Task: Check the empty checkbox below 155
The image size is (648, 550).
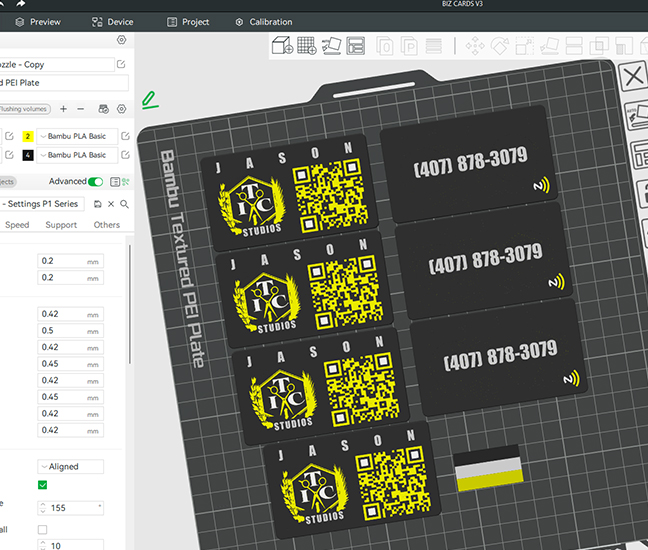Action: pyautogui.click(x=42, y=529)
